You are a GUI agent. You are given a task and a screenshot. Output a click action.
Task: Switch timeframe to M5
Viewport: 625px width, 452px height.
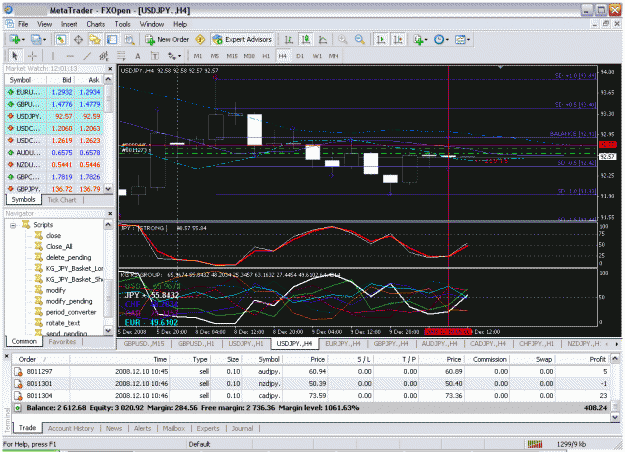(x=215, y=56)
